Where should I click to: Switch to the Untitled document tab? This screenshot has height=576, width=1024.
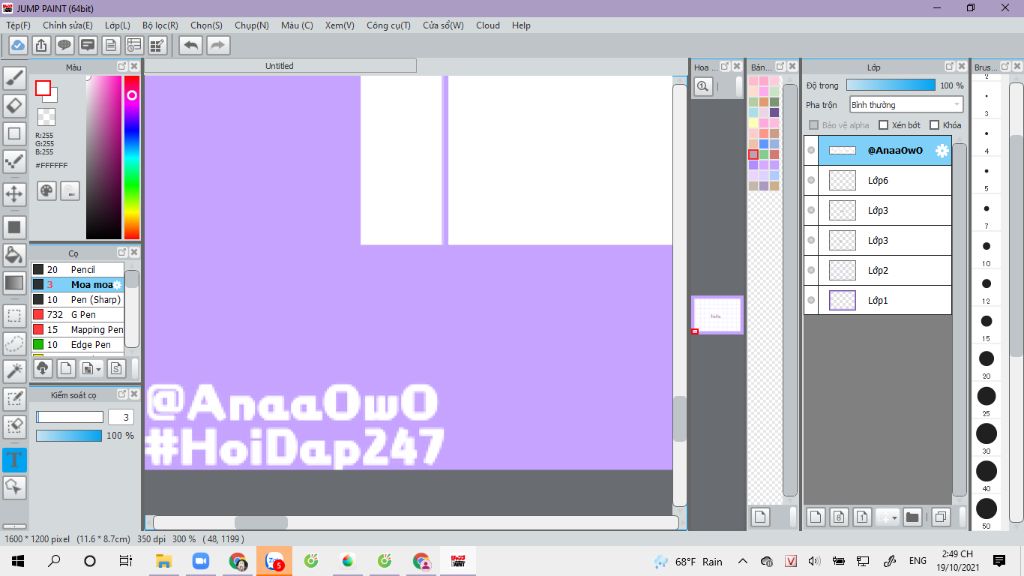coord(280,66)
